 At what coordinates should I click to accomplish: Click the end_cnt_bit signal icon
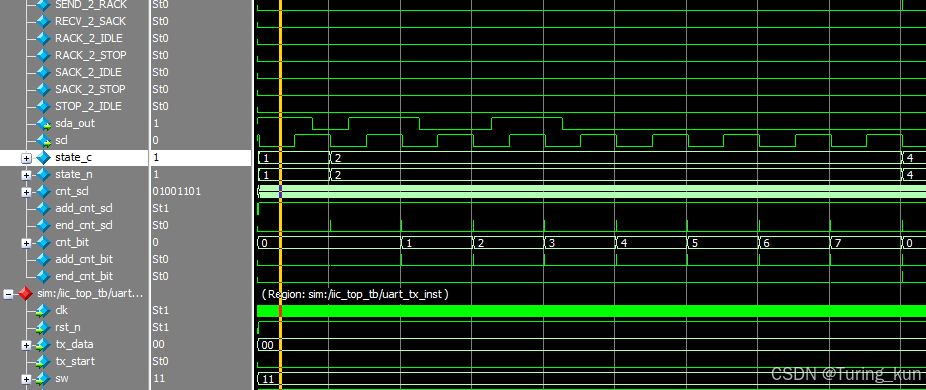coord(43,277)
